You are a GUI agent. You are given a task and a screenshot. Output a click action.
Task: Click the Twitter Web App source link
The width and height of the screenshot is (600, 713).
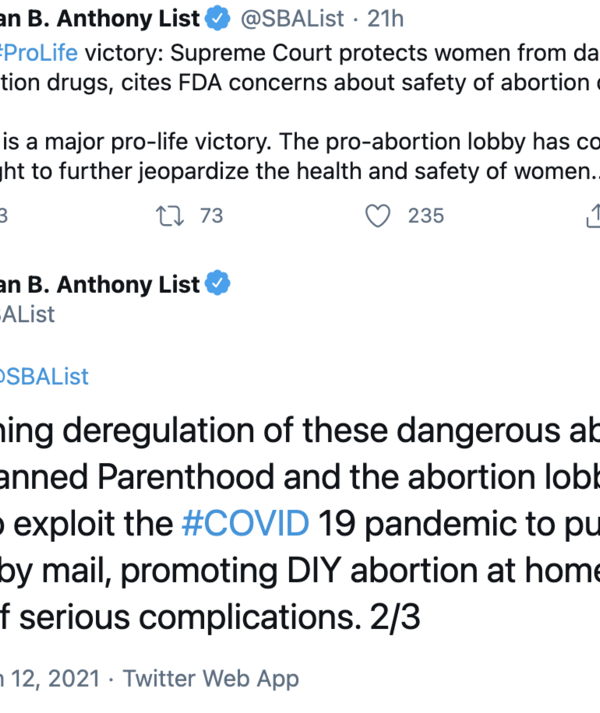[x=211, y=679]
